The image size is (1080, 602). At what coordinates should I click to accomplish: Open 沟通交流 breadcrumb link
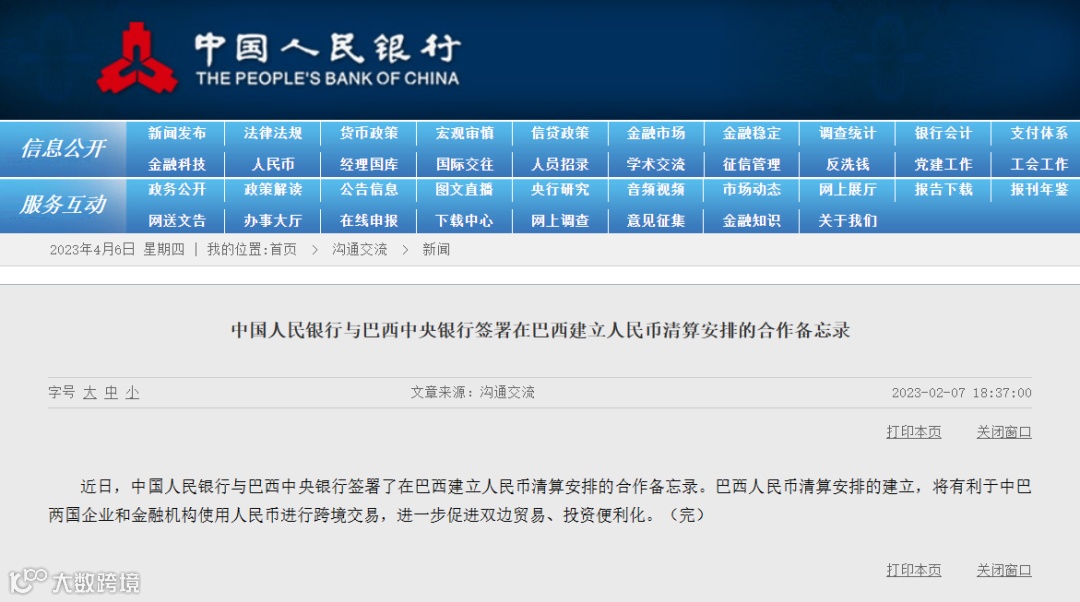click(360, 249)
